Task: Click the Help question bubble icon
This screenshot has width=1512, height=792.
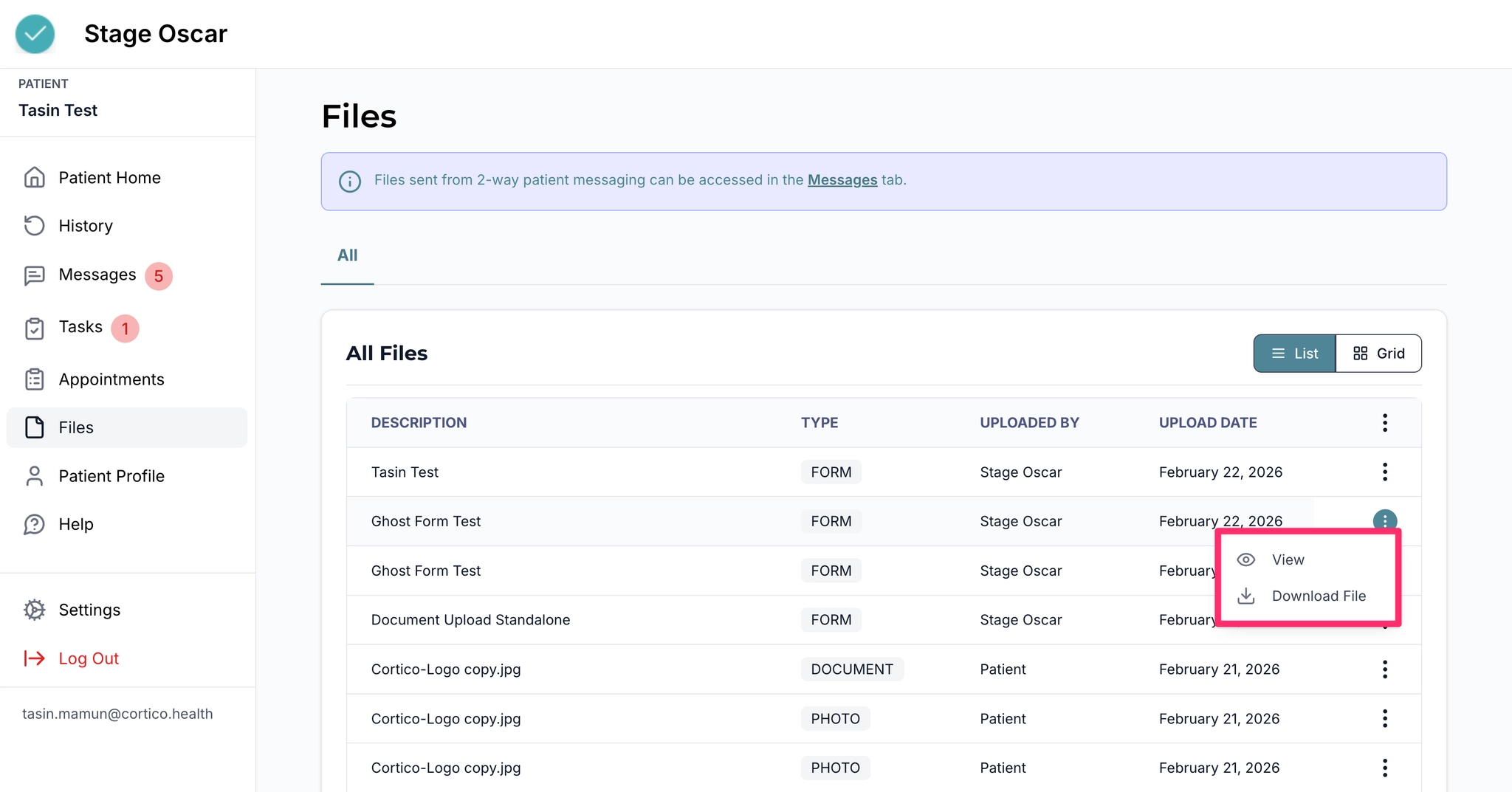Action: [x=34, y=525]
